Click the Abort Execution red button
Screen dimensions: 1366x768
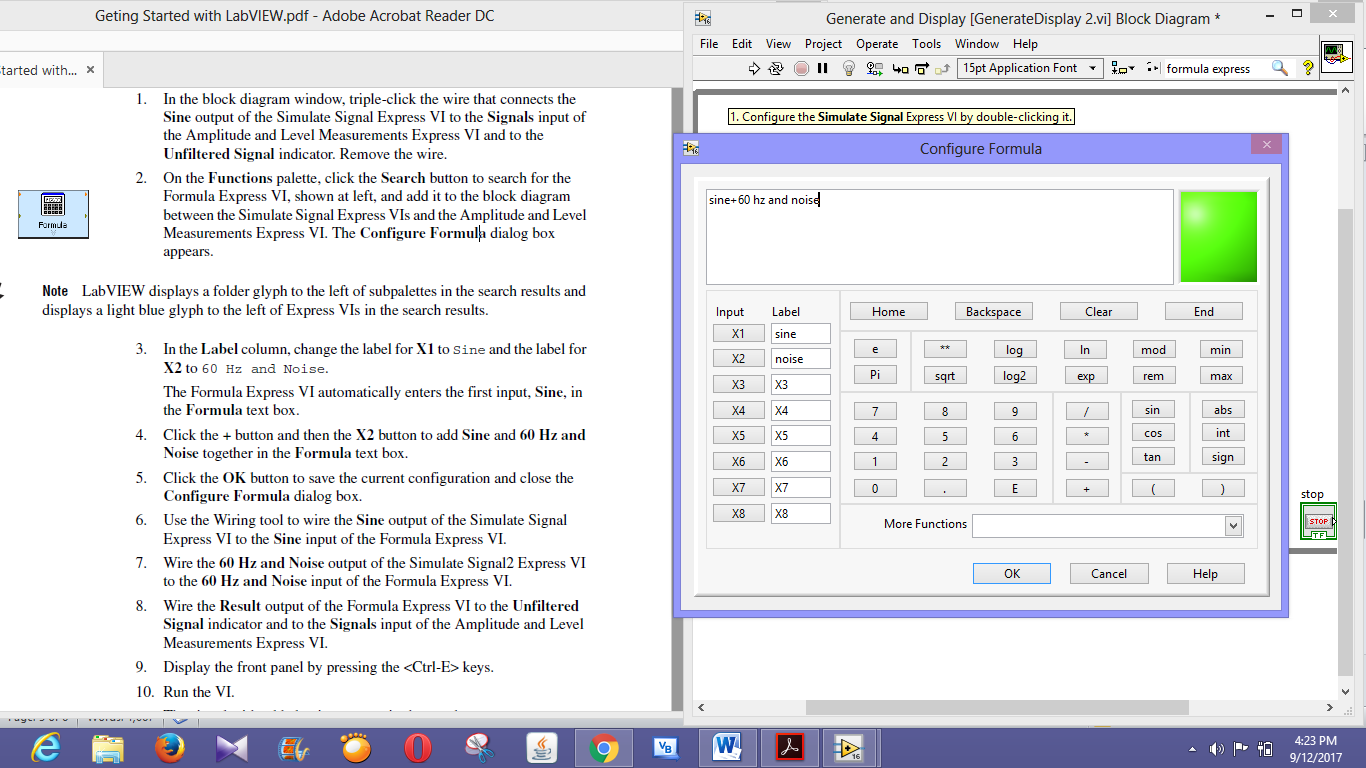800,68
